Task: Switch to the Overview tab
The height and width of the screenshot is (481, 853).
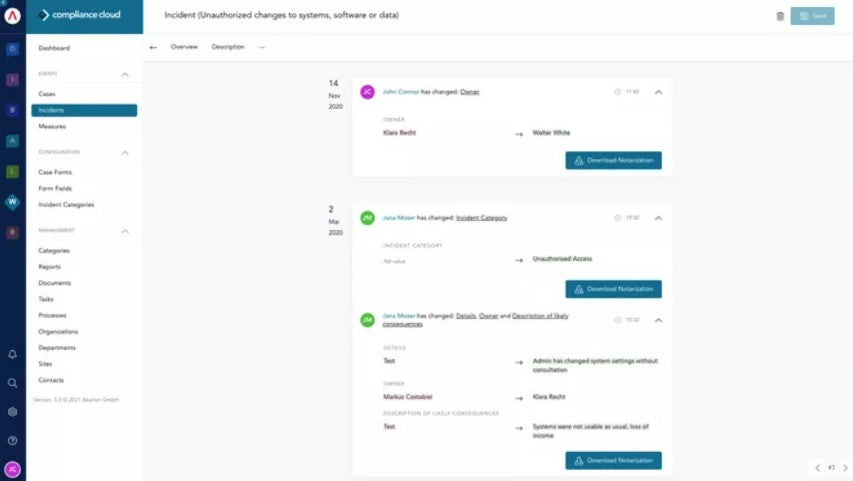Action: (184, 47)
